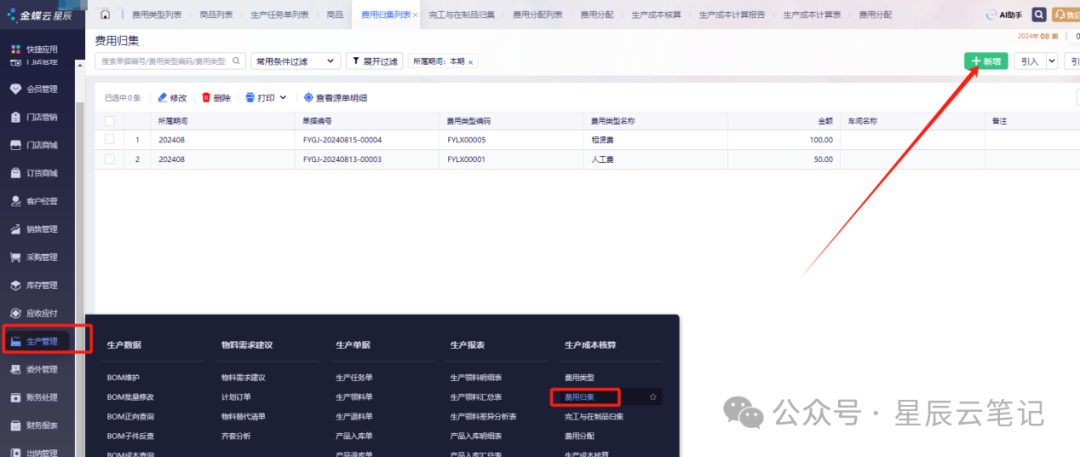Open 生产任务单 in the menu
The width and height of the screenshot is (1080, 457).
click(354, 378)
